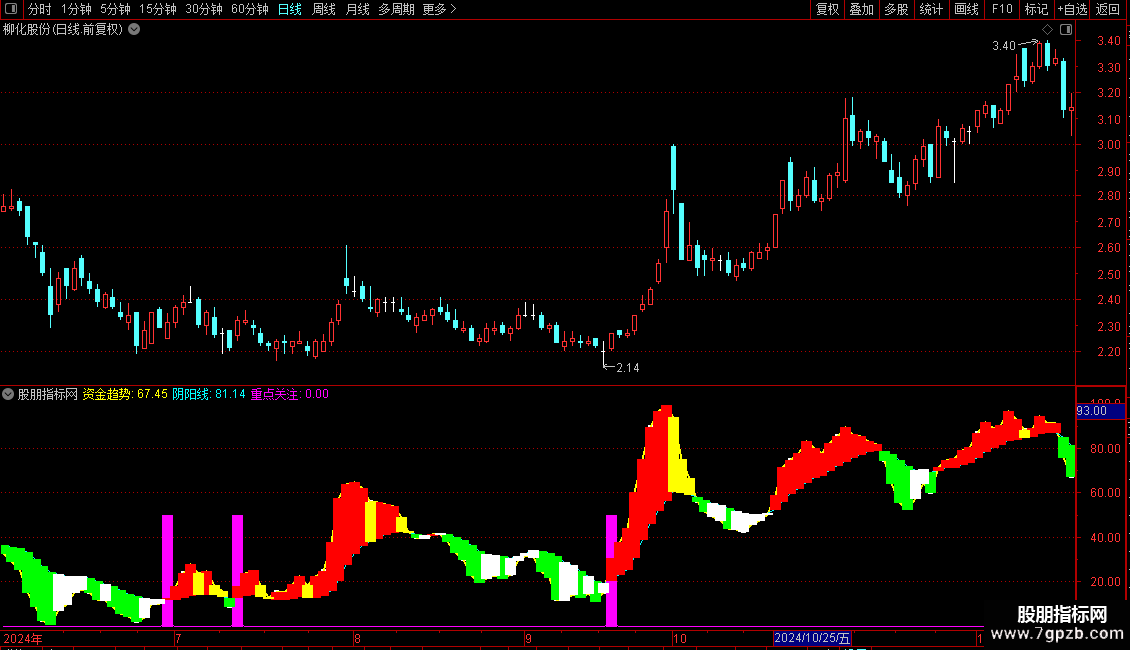
Task: Switch to 月线 monthly chart
Action: pyautogui.click(x=357, y=9)
